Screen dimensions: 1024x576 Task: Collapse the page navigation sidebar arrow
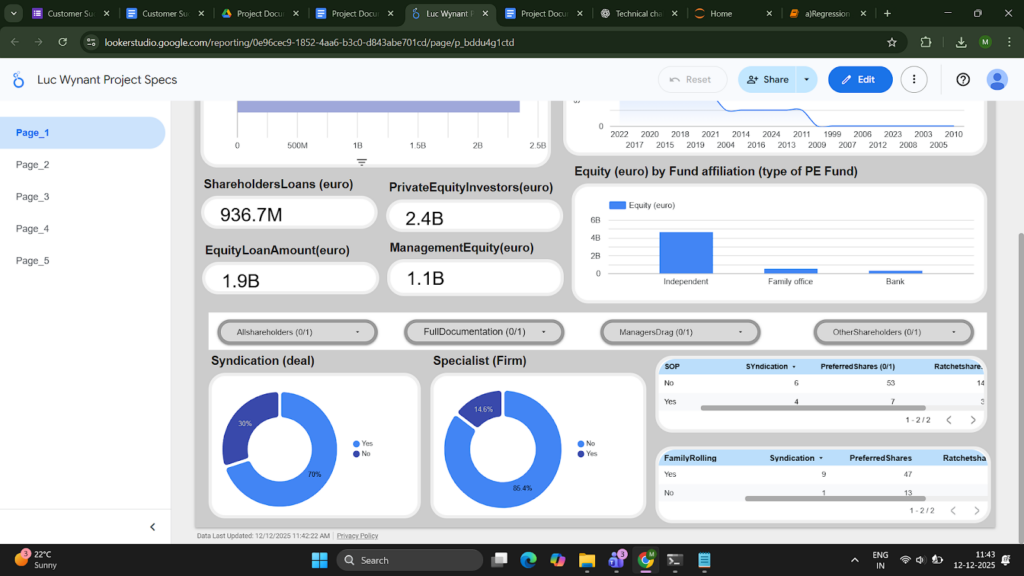153,527
